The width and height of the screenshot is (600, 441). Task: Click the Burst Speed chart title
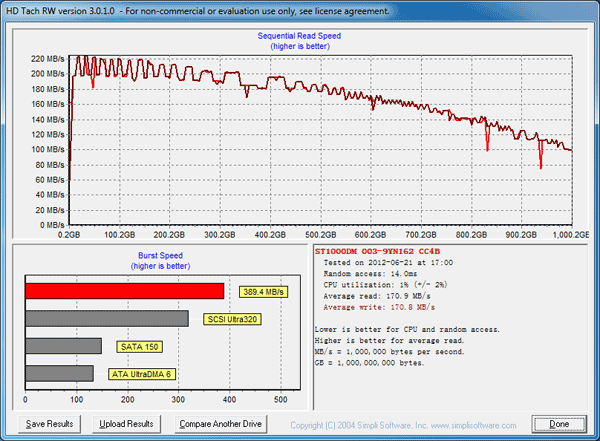[162, 256]
